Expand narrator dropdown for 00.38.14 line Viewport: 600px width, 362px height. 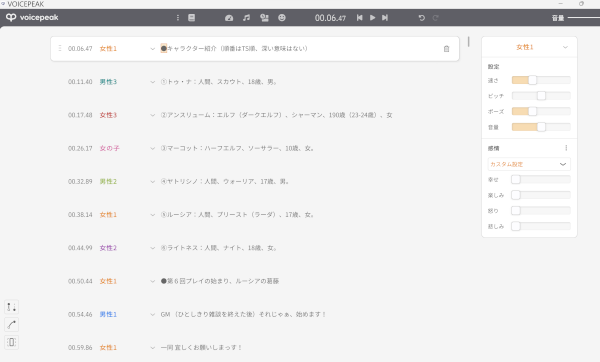[153, 215]
